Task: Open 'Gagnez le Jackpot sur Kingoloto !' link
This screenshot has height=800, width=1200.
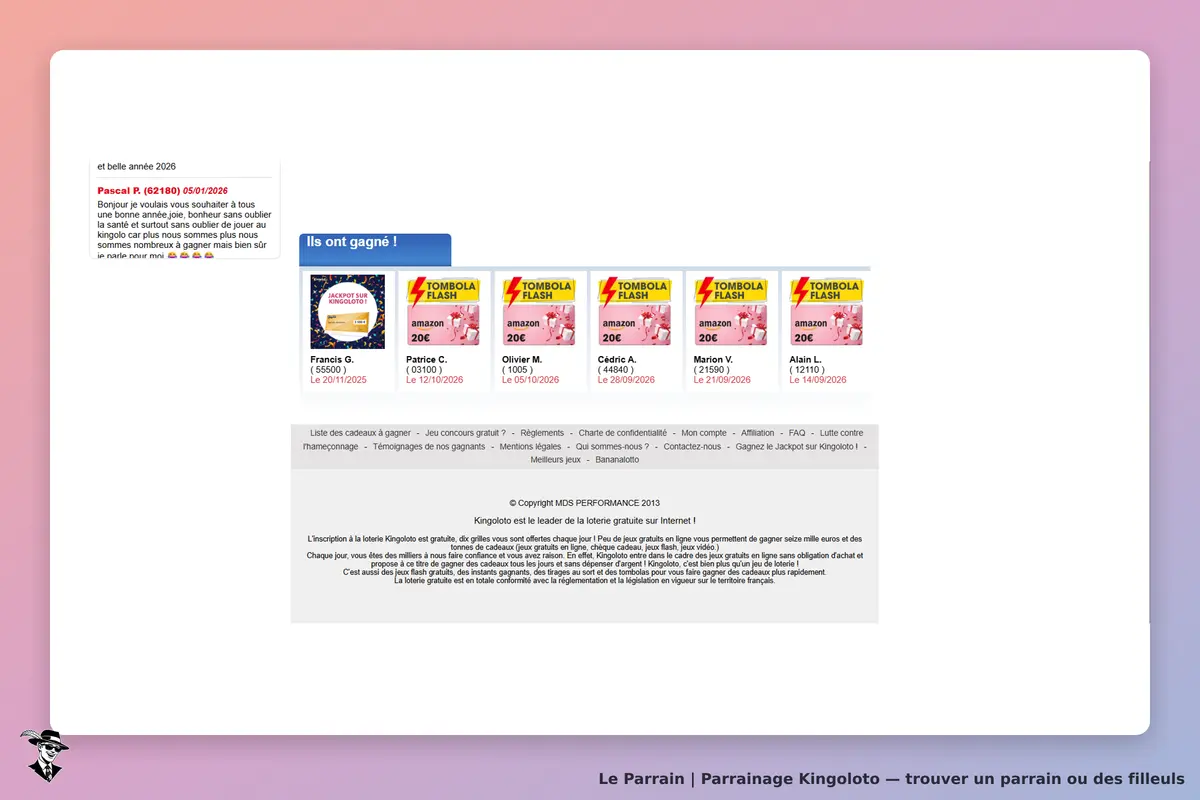Action: pos(796,447)
